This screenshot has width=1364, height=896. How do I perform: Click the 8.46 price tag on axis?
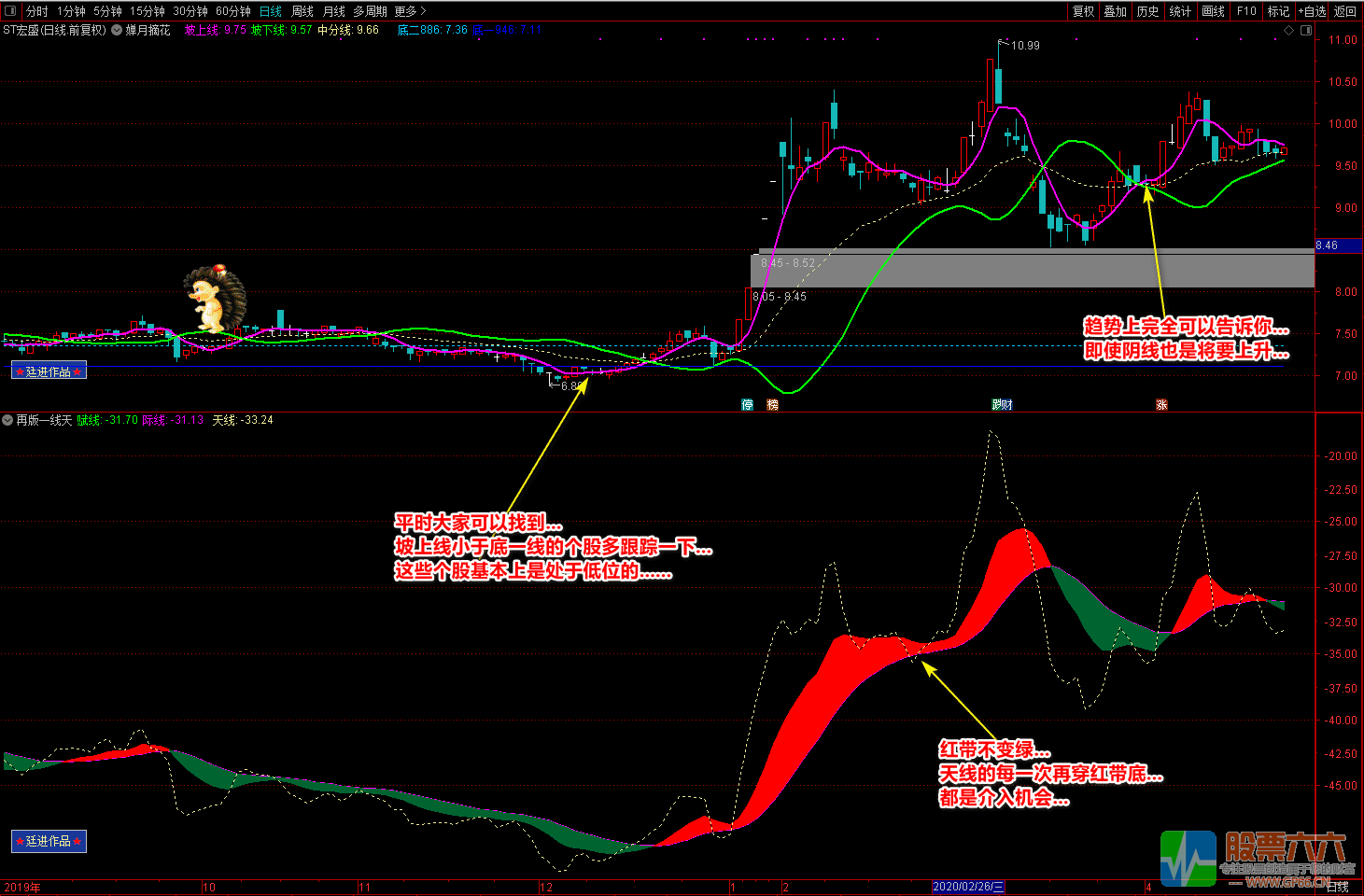(1328, 245)
